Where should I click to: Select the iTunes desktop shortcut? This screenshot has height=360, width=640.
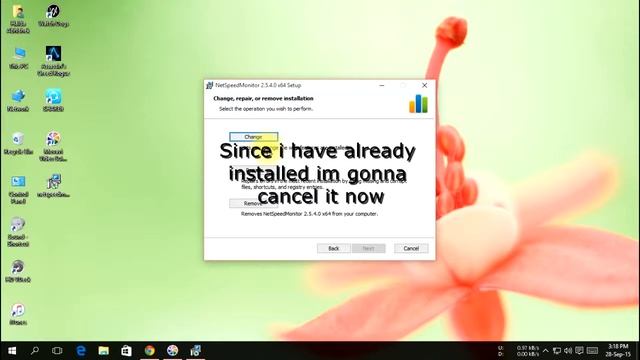[x=18, y=313]
